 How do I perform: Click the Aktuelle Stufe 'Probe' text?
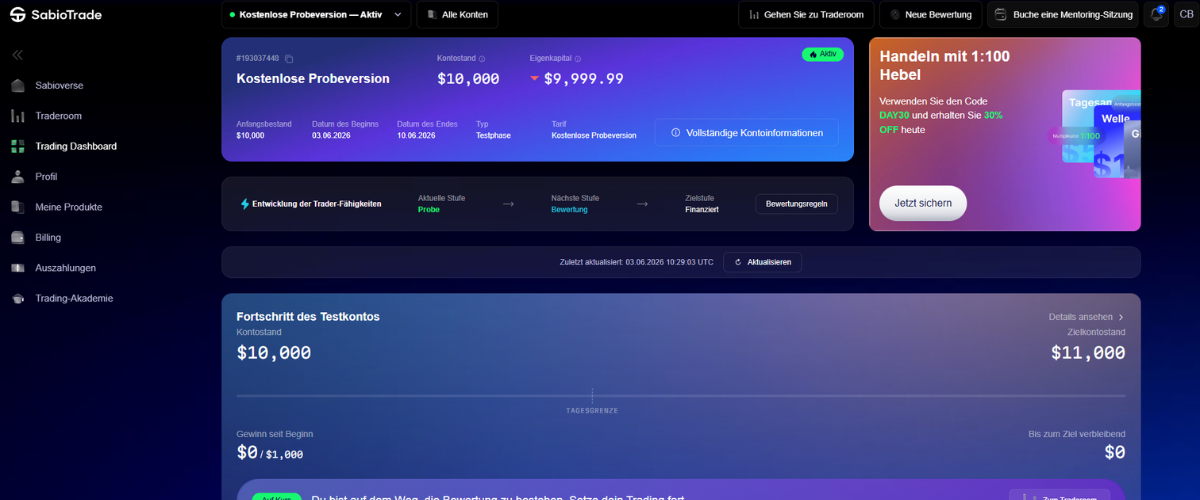tap(429, 210)
